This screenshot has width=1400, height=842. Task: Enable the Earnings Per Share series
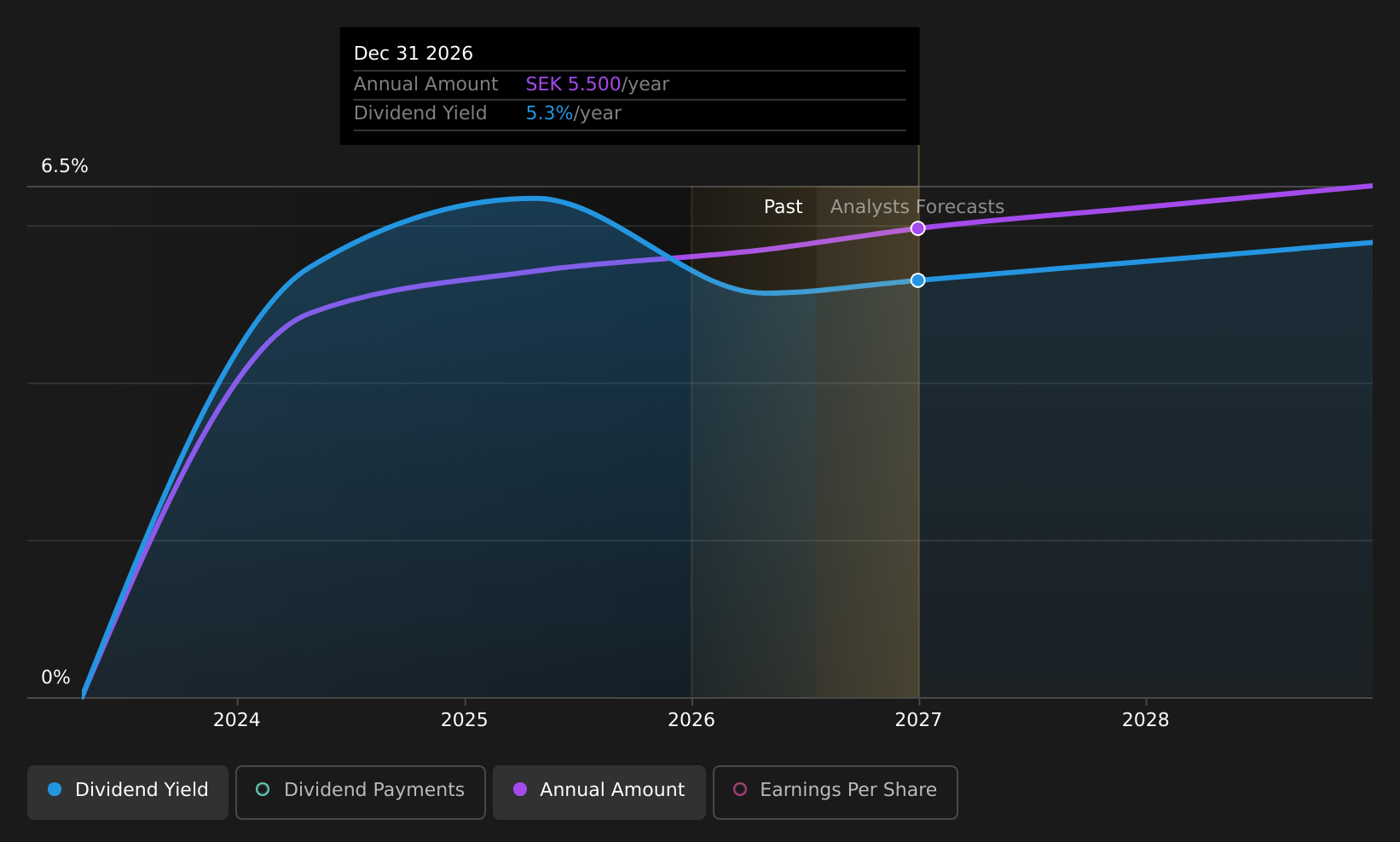point(836,792)
